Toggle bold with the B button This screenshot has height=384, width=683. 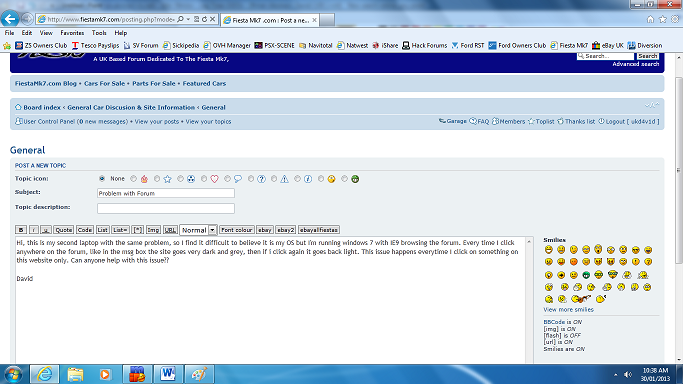21,230
